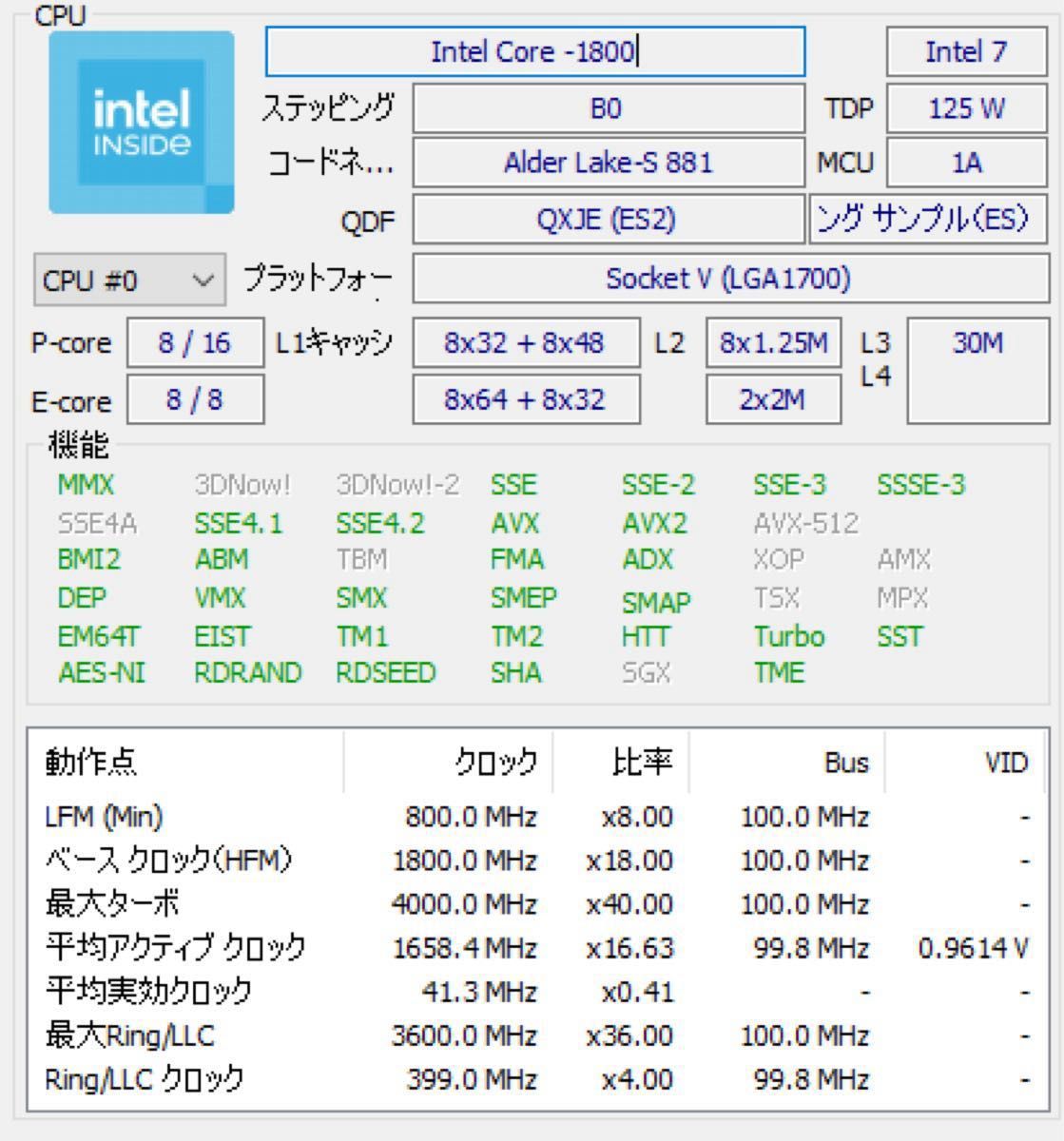
Task: Select the L1 cache value 8x64 + 8x32
Action: [525, 400]
